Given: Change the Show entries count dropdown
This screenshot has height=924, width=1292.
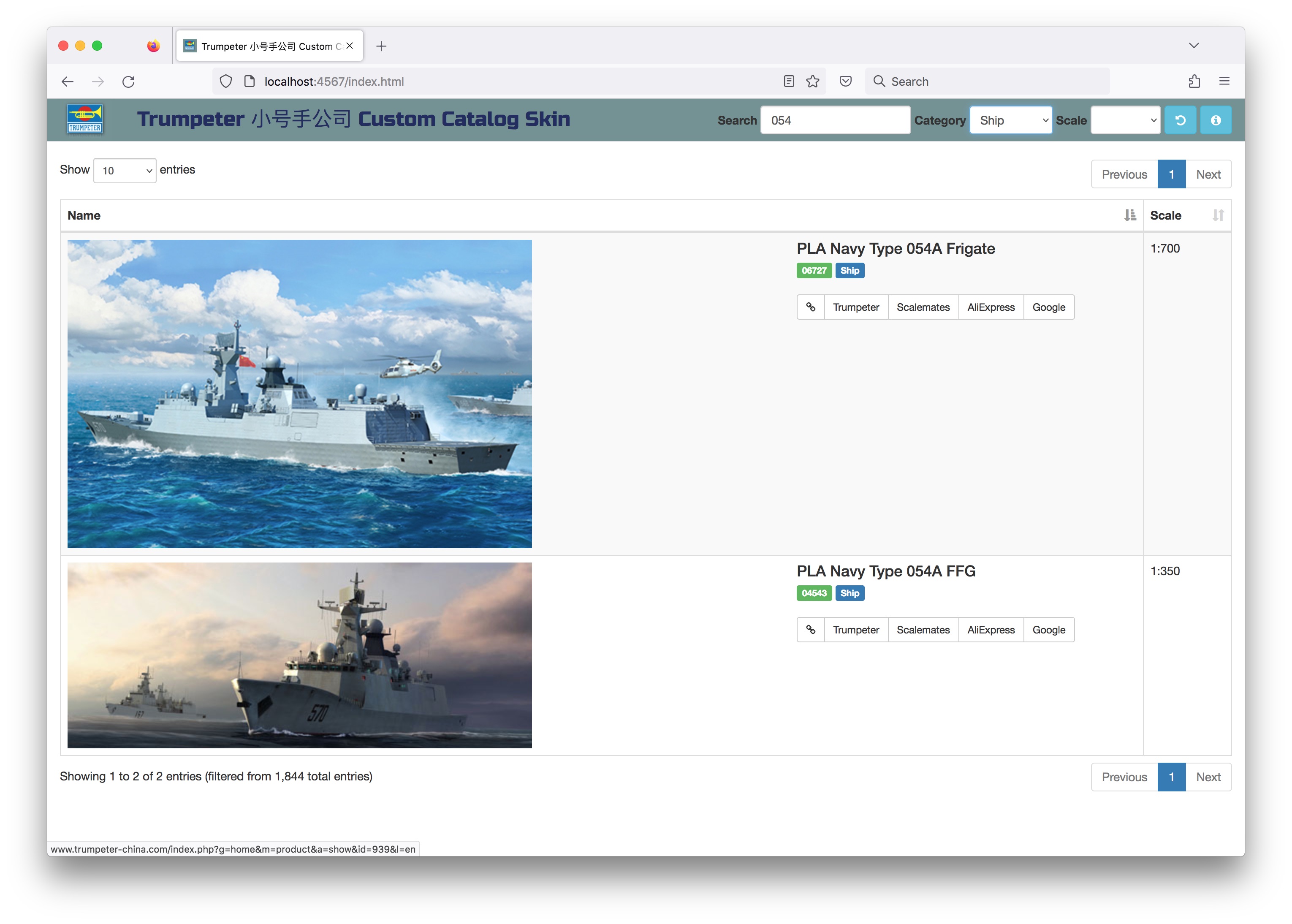Looking at the screenshot, I should click(x=125, y=171).
